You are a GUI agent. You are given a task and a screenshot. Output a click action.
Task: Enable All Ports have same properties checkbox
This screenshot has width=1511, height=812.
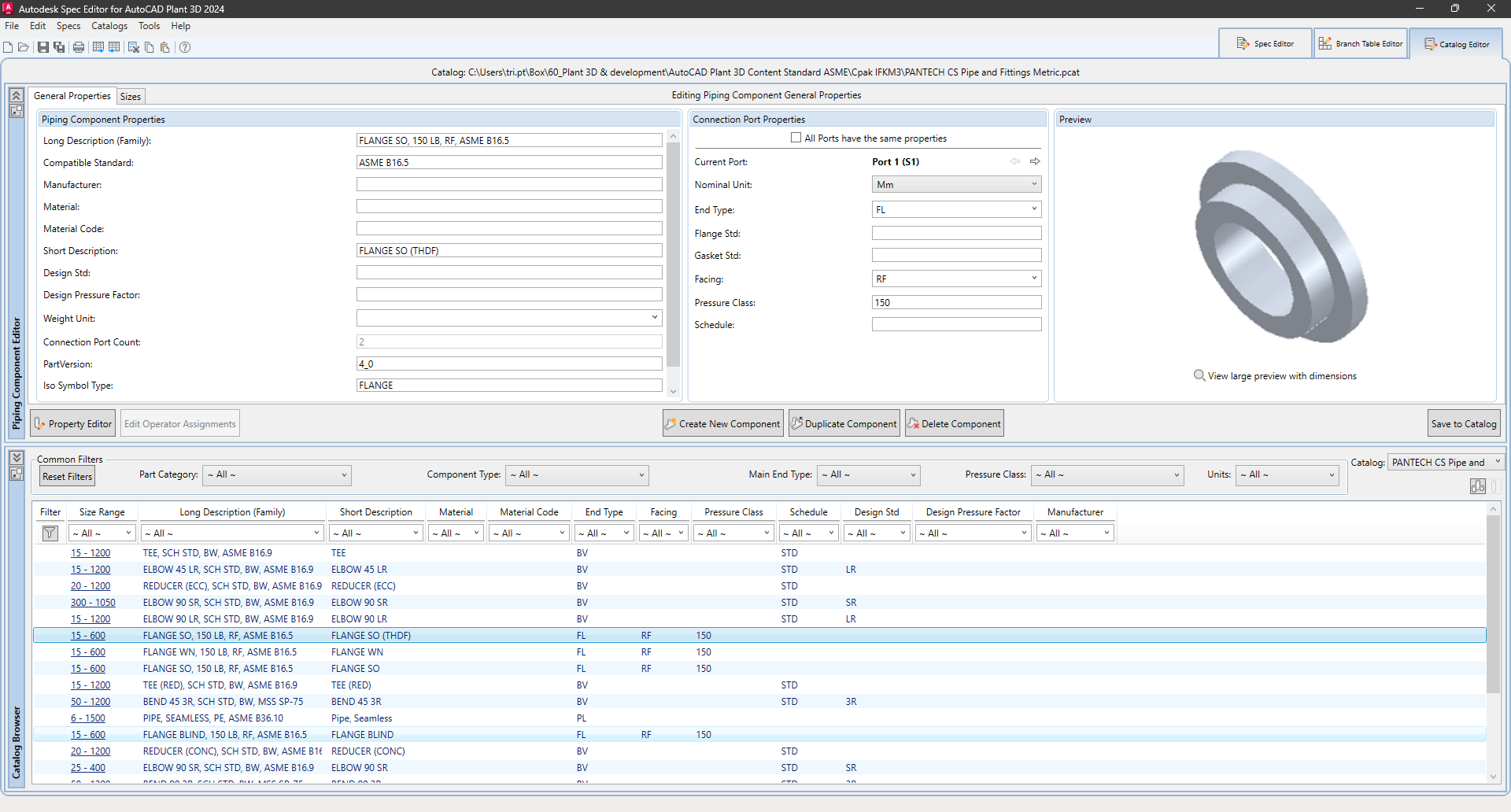click(x=796, y=138)
